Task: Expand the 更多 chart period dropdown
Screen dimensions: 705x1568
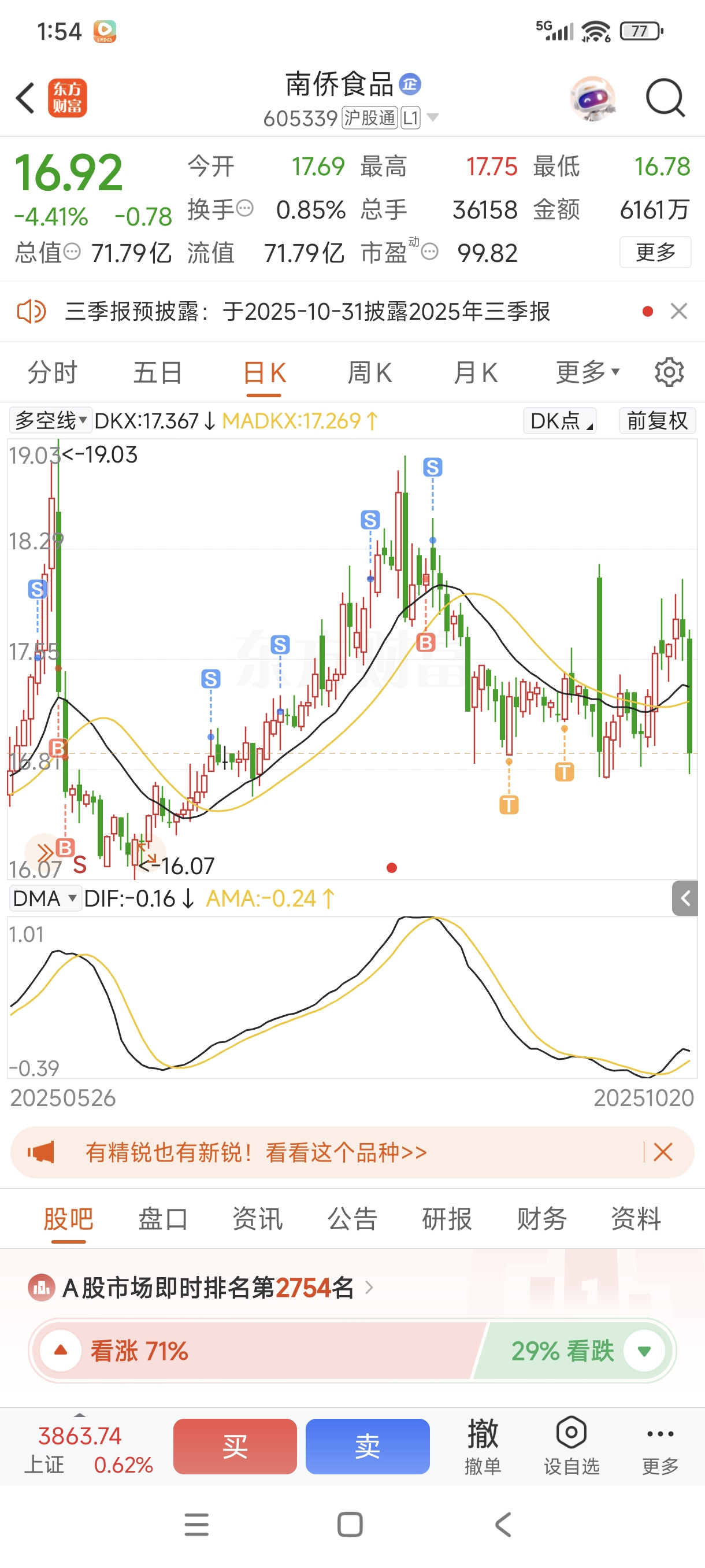Action: tap(587, 372)
